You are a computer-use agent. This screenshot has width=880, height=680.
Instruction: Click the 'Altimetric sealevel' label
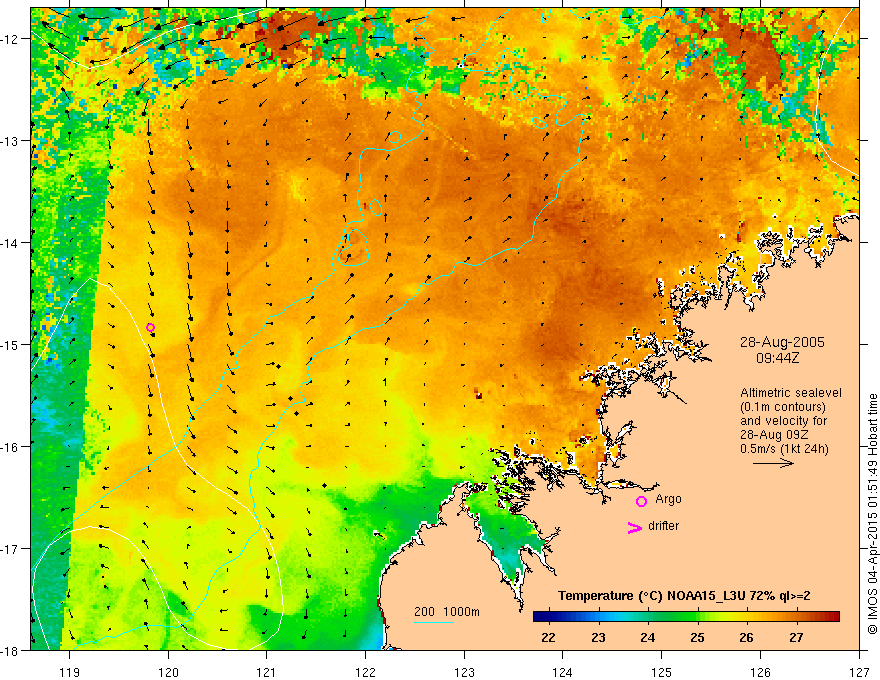tap(791, 393)
